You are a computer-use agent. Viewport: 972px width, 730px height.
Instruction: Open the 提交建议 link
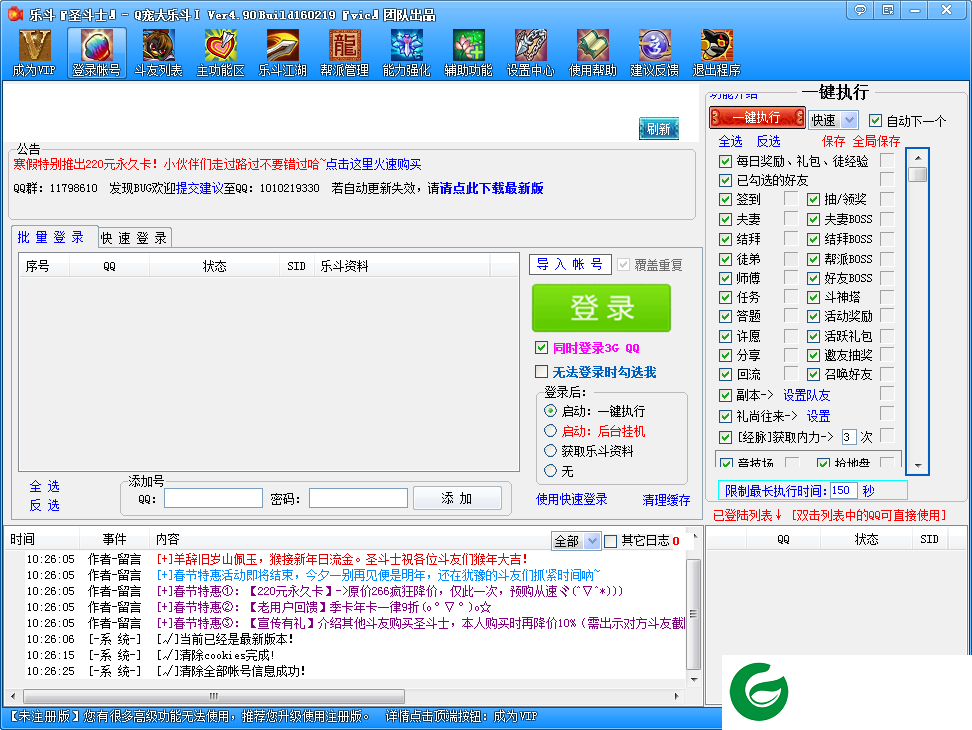(x=200, y=188)
